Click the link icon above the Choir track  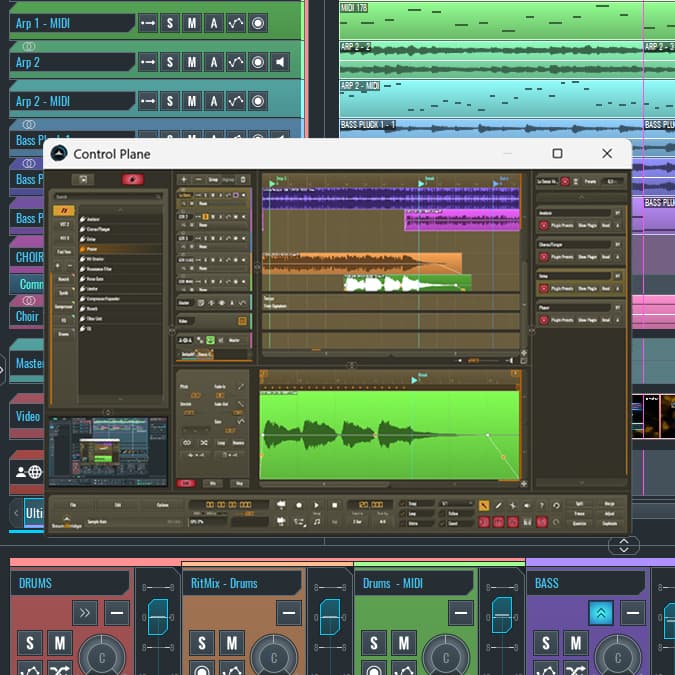(29, 300)
